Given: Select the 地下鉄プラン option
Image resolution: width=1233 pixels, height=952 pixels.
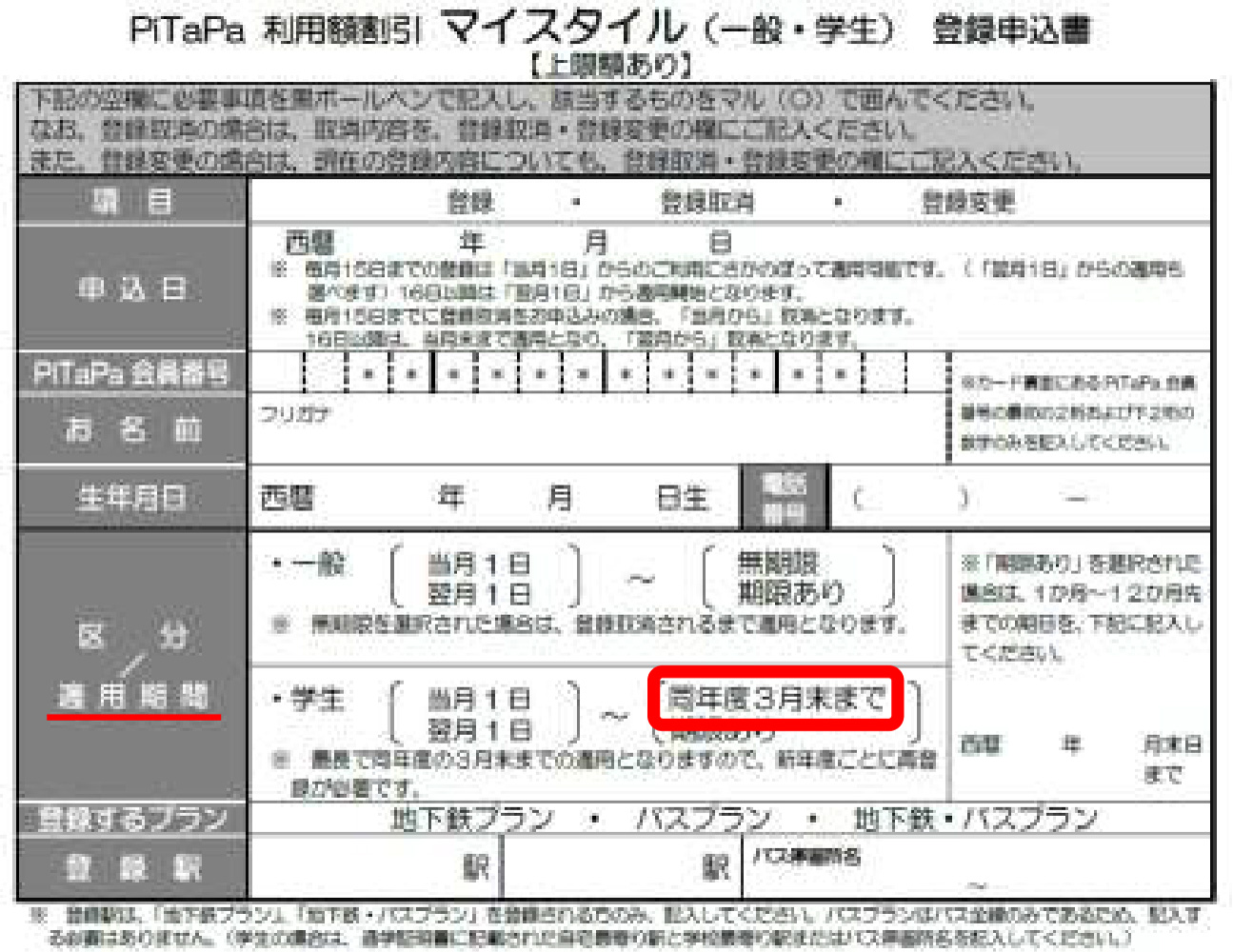Looking at the screenshot, I should click(x=473, y=819).
